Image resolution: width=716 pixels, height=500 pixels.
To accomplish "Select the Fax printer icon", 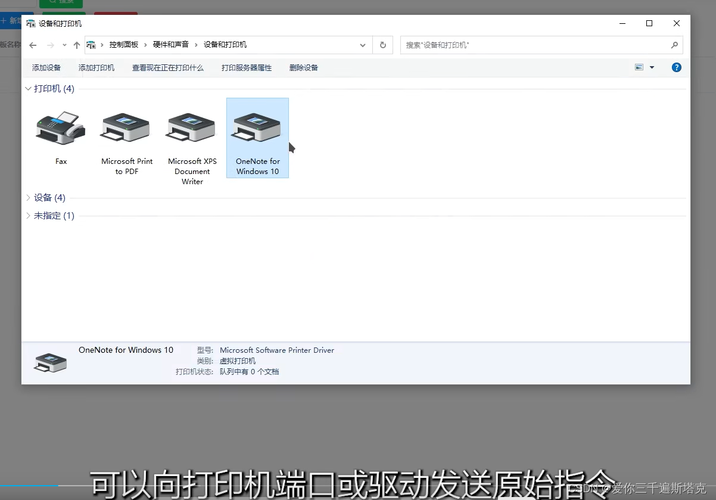I will coord(61,128).
